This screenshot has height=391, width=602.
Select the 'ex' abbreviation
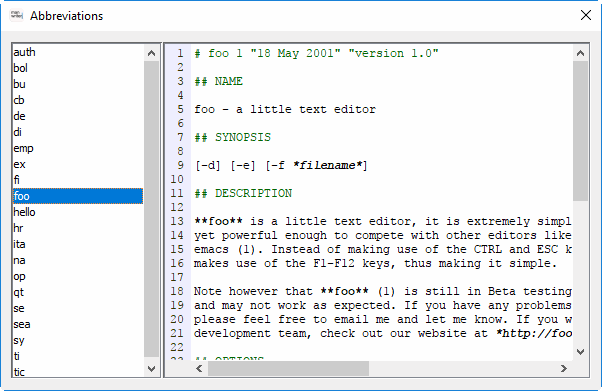(78, 164)
